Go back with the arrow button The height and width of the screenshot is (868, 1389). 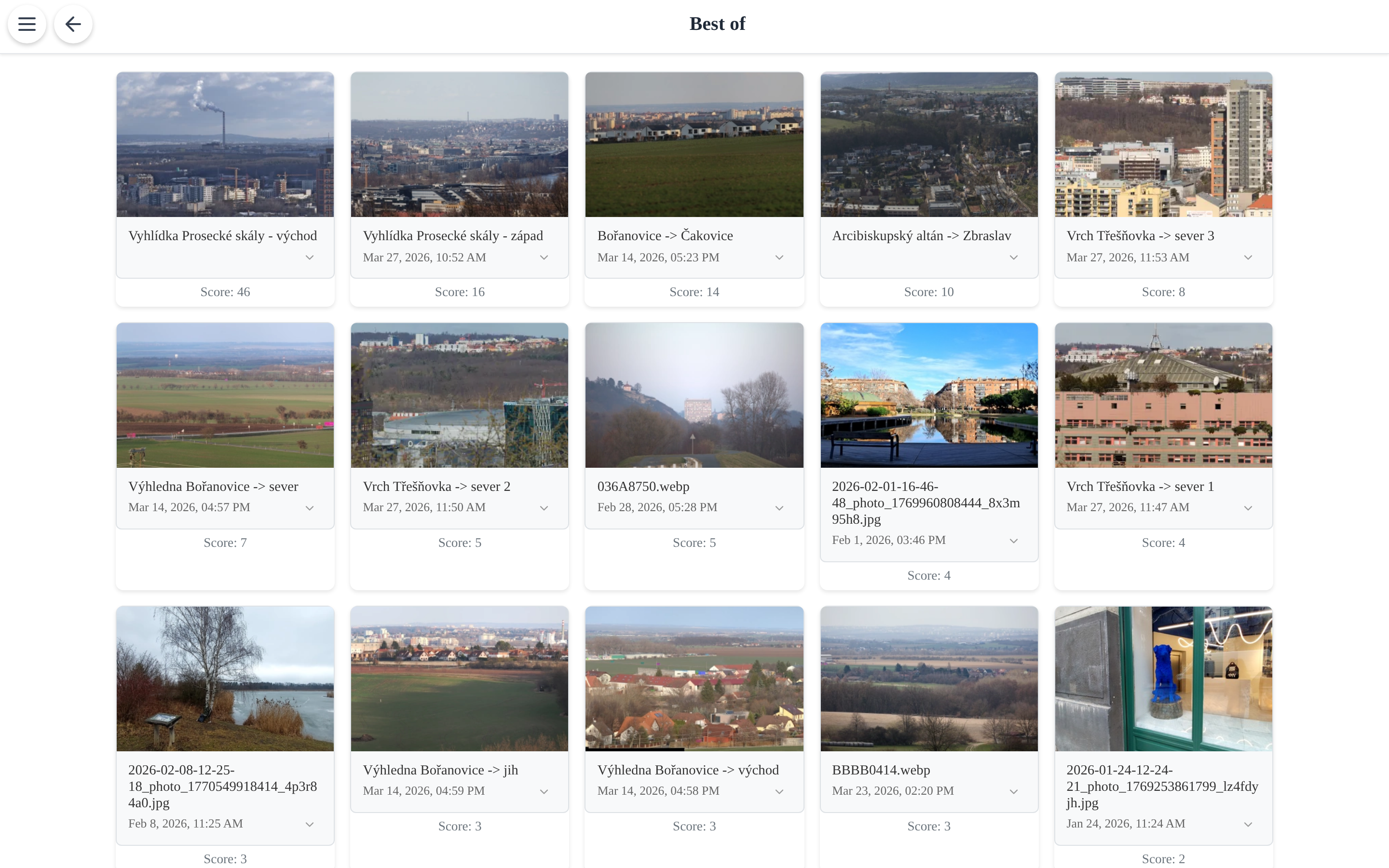click(x=73, y=24)
